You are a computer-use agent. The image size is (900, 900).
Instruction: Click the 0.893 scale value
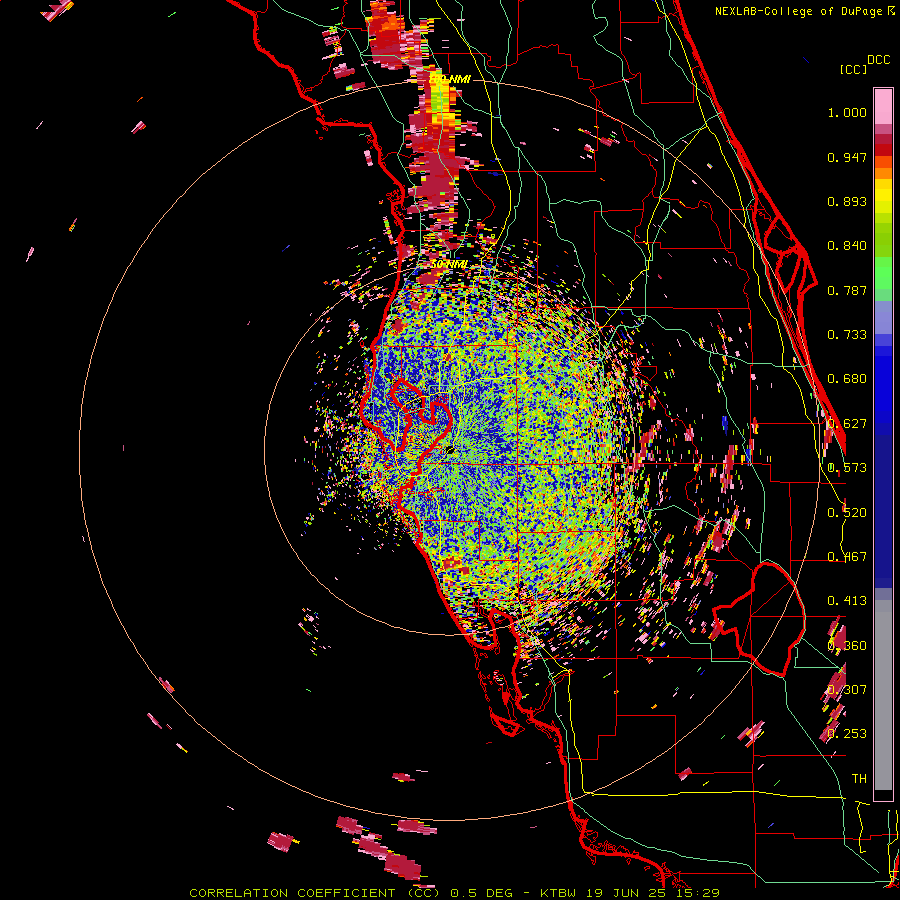[x=847, y=201]
